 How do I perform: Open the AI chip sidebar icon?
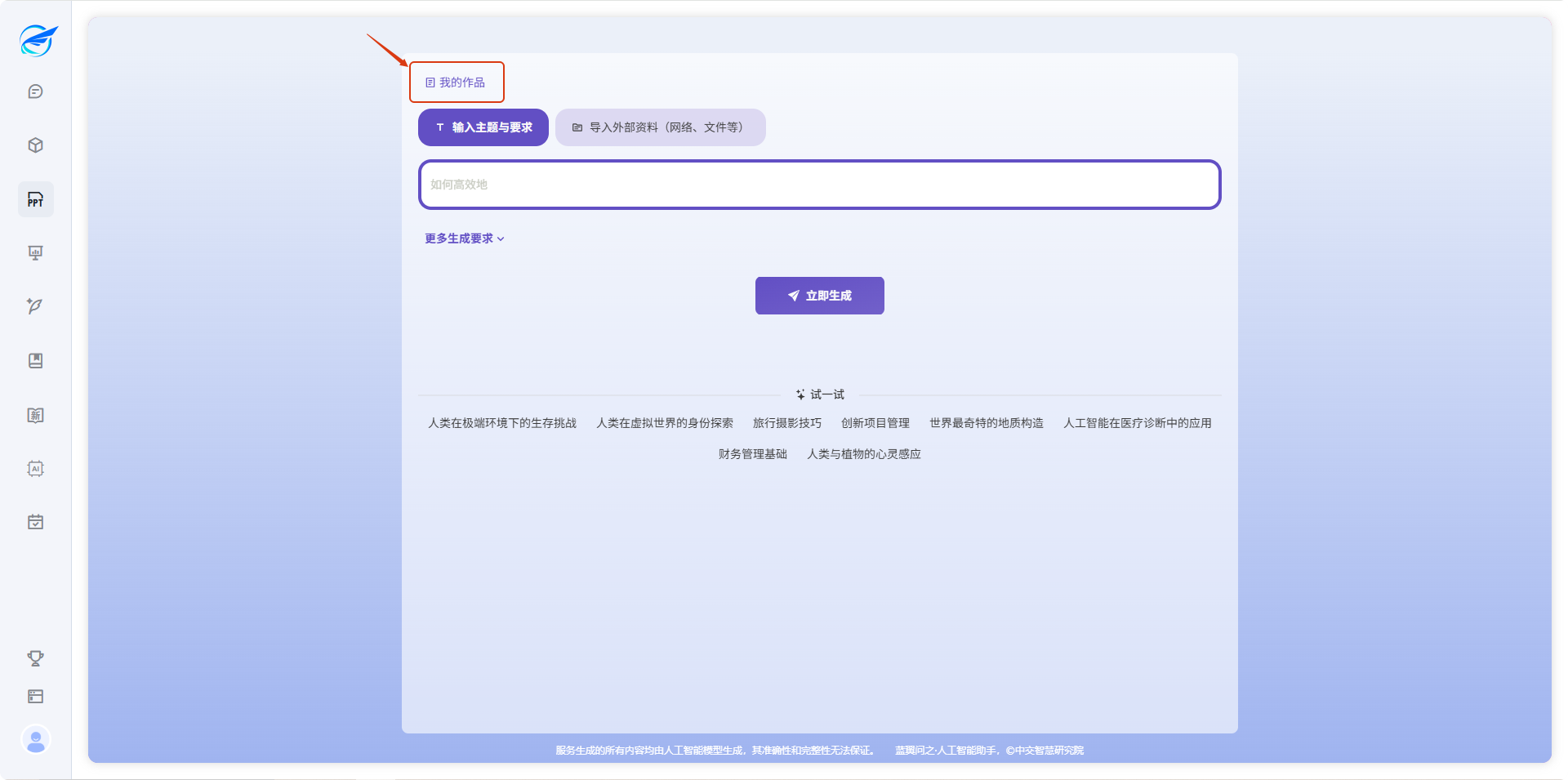point(35,468)
